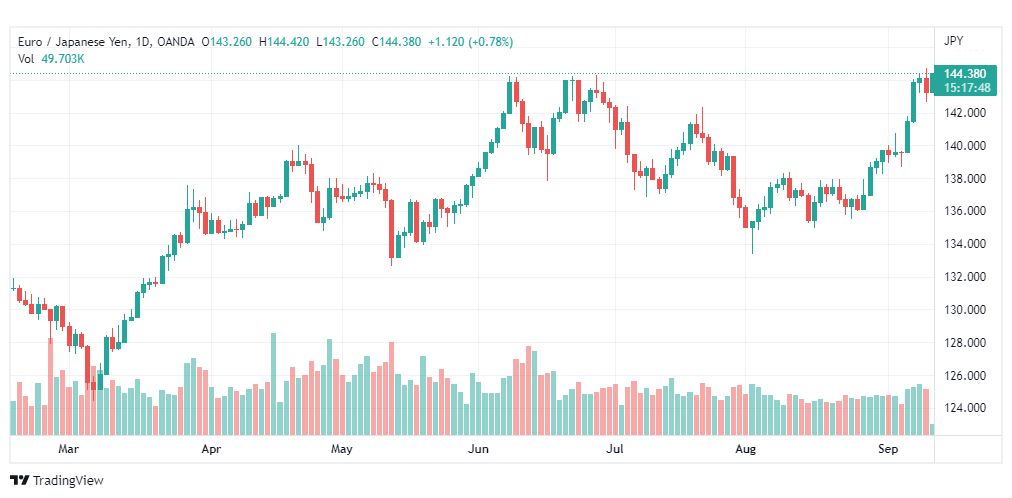Click the Apr label on time axis
Screen dimensions: 1012x498
pos(211,449)
